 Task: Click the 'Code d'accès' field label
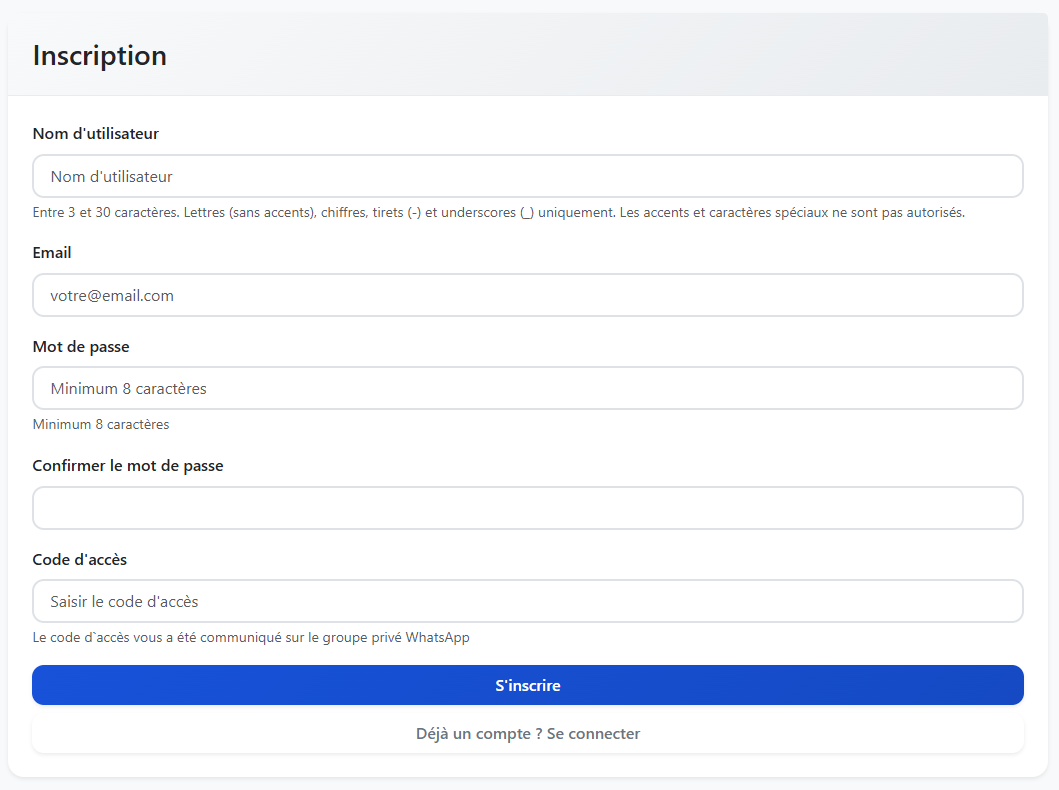pos(80,560)
